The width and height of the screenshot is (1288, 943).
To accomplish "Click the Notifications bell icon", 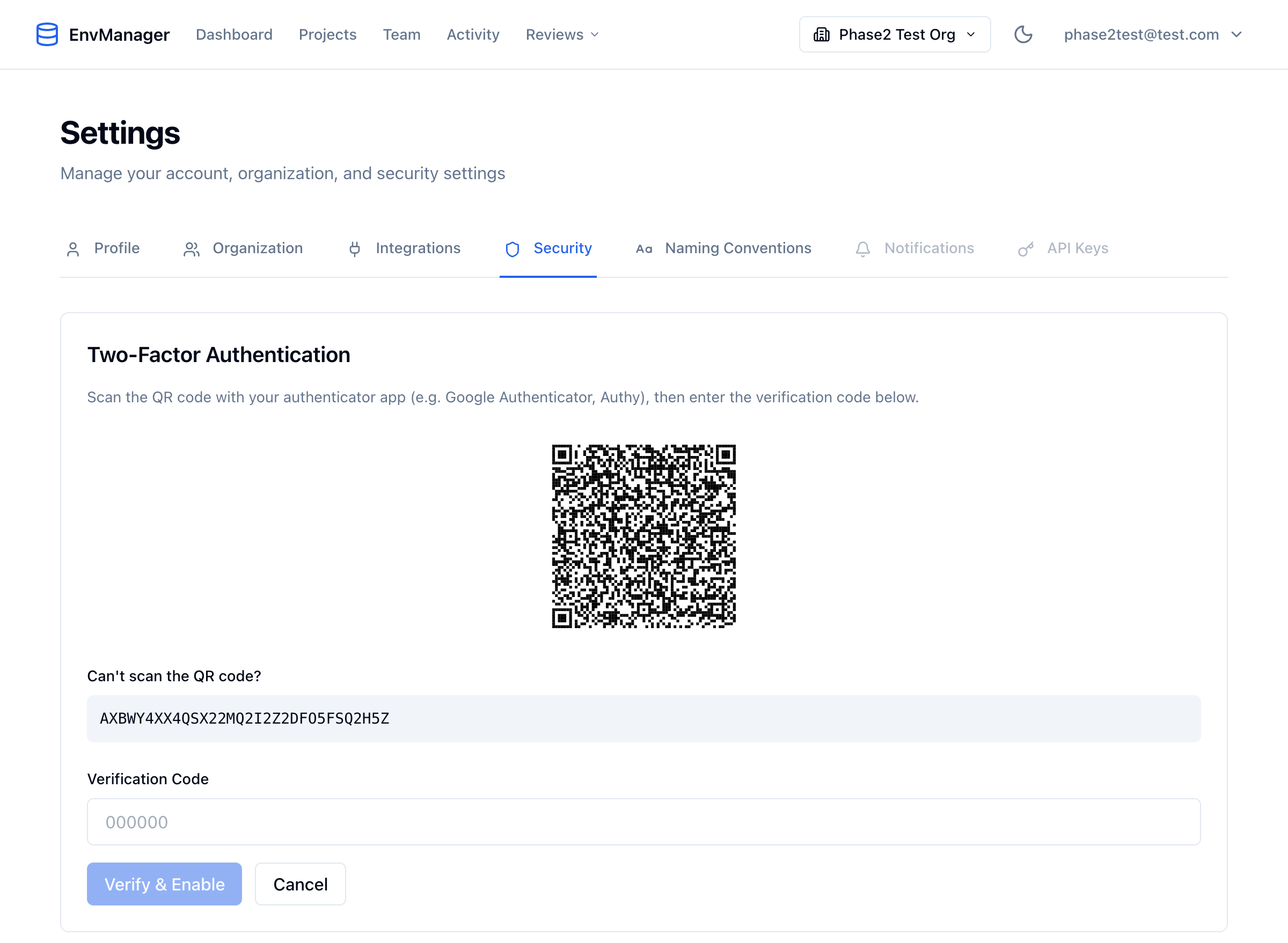I will click(x=863, y=248).
